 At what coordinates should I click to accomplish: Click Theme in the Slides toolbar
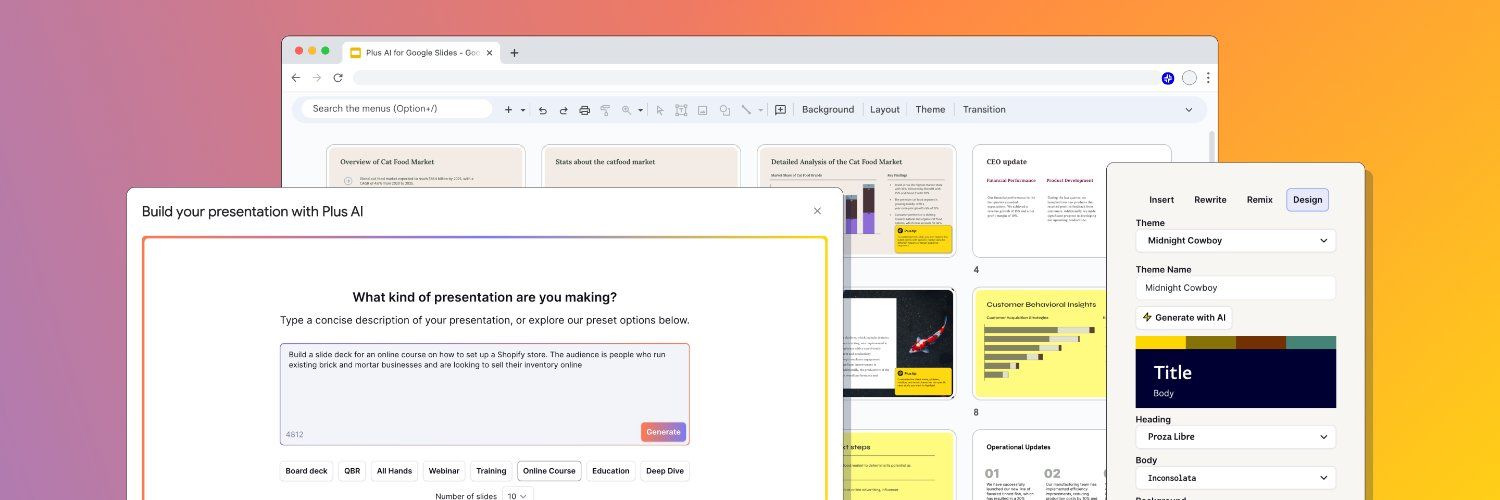[x=930, y=110]
